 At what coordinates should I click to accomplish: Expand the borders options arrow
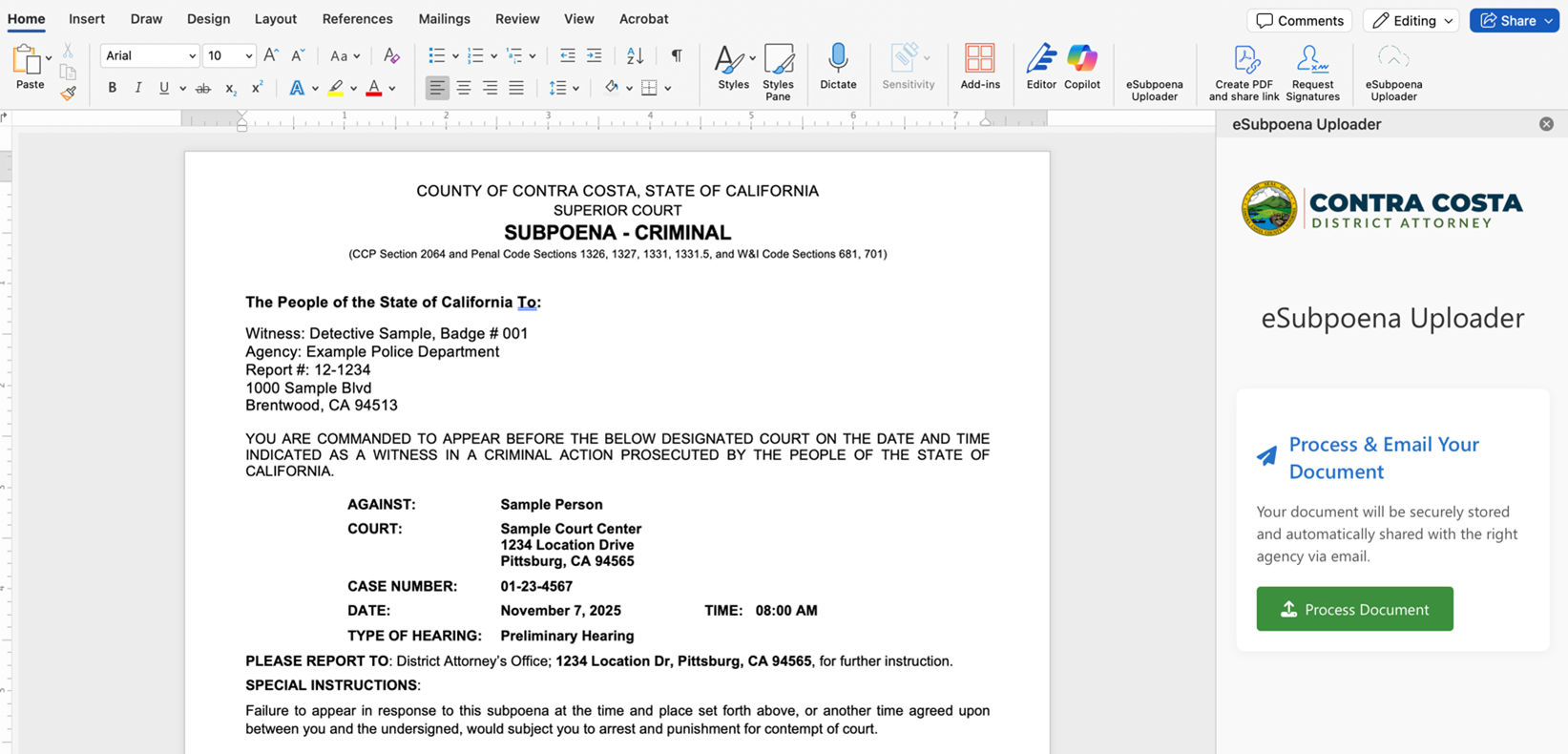point(668,89)
